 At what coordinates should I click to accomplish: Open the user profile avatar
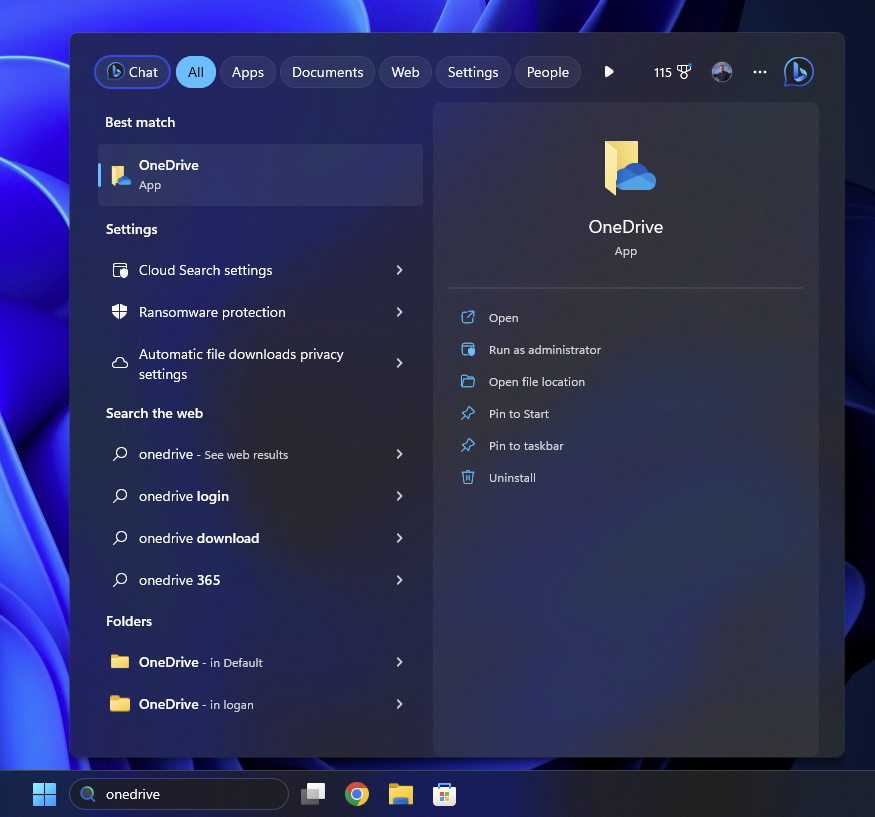(x=722, y=72)
